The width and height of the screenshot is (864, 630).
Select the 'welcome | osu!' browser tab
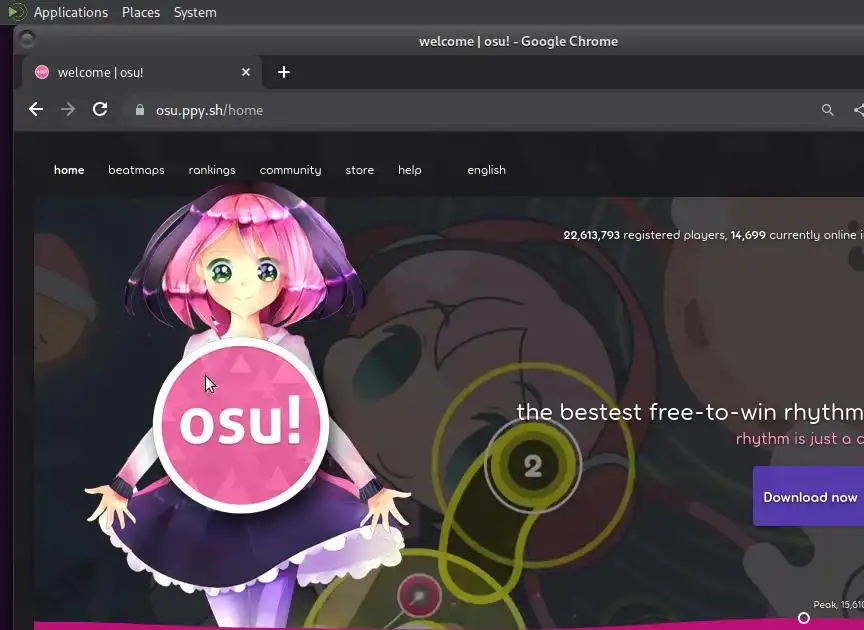tap(142, 72)
